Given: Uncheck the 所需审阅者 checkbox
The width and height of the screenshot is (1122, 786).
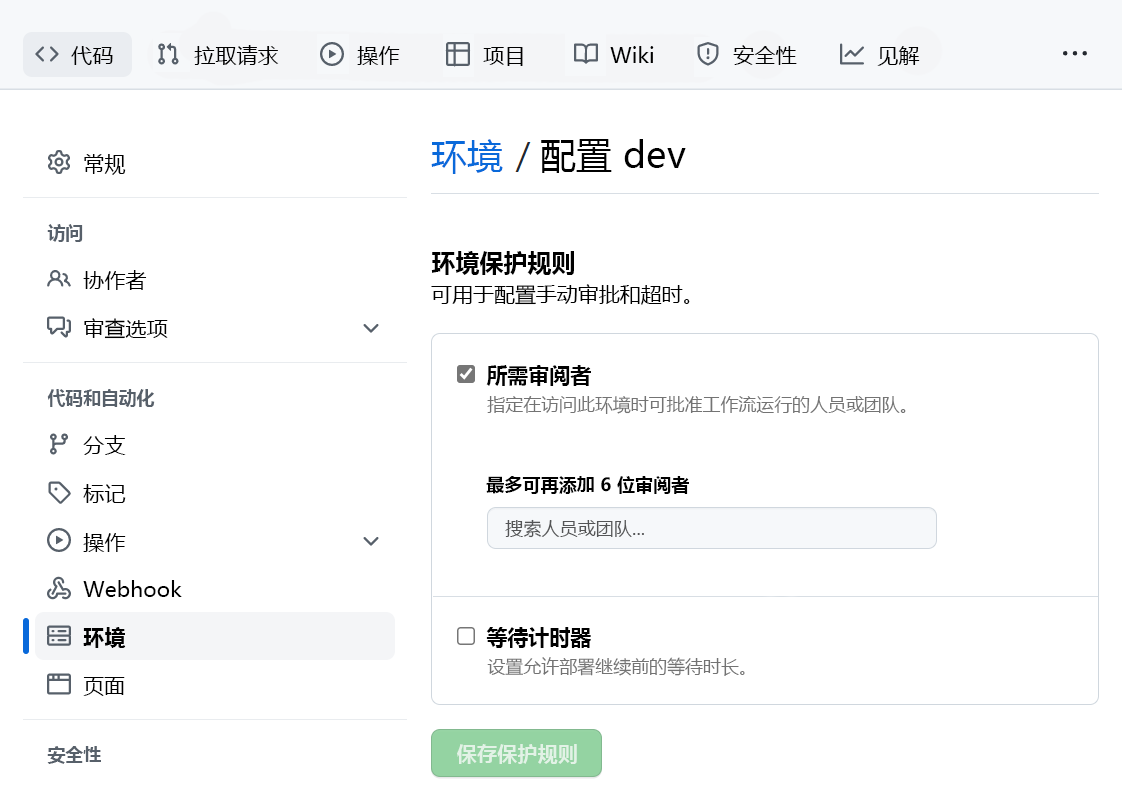Looking at the screenshot, I should point(466,373).
